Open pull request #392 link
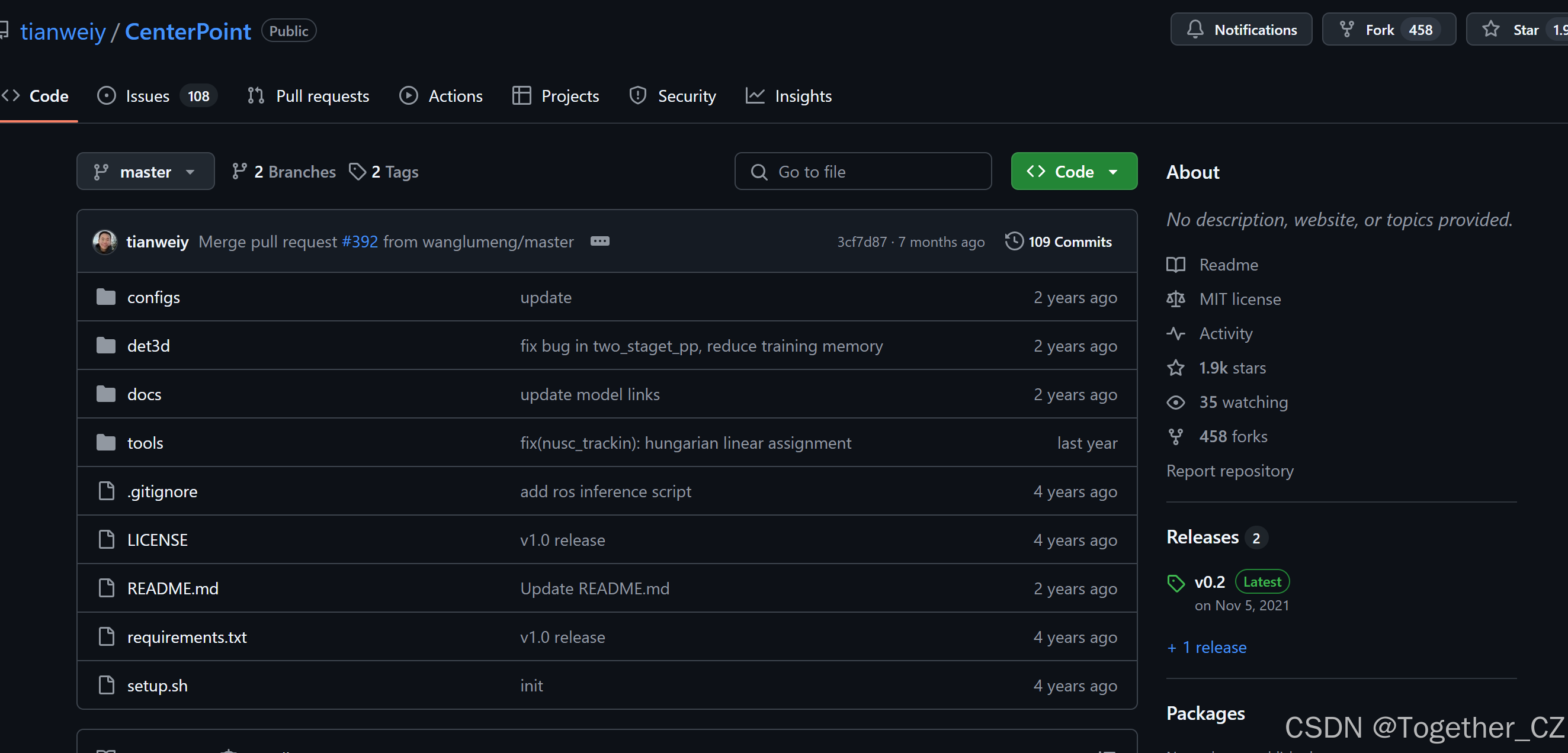 coord(360,242)
